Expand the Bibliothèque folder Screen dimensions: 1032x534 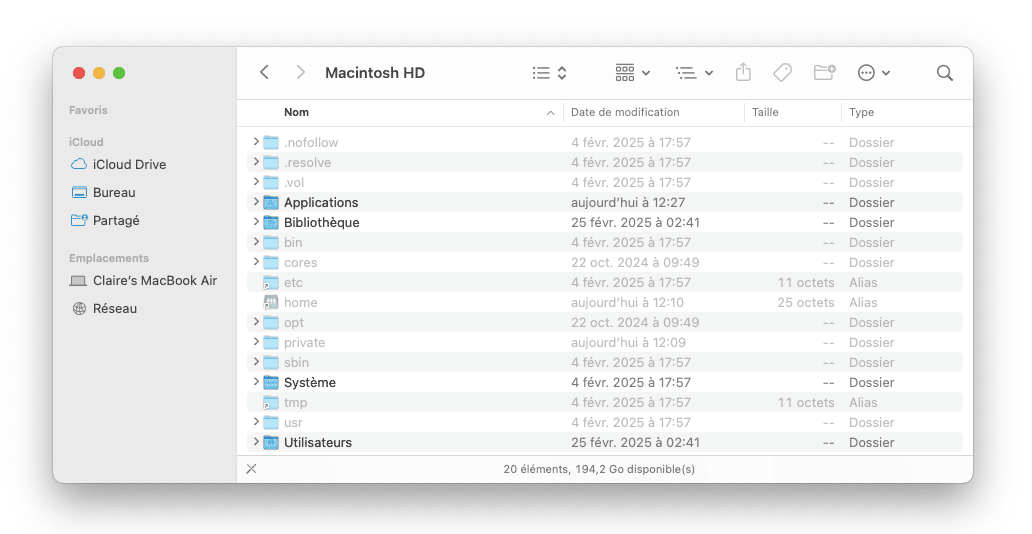point(256,222)
